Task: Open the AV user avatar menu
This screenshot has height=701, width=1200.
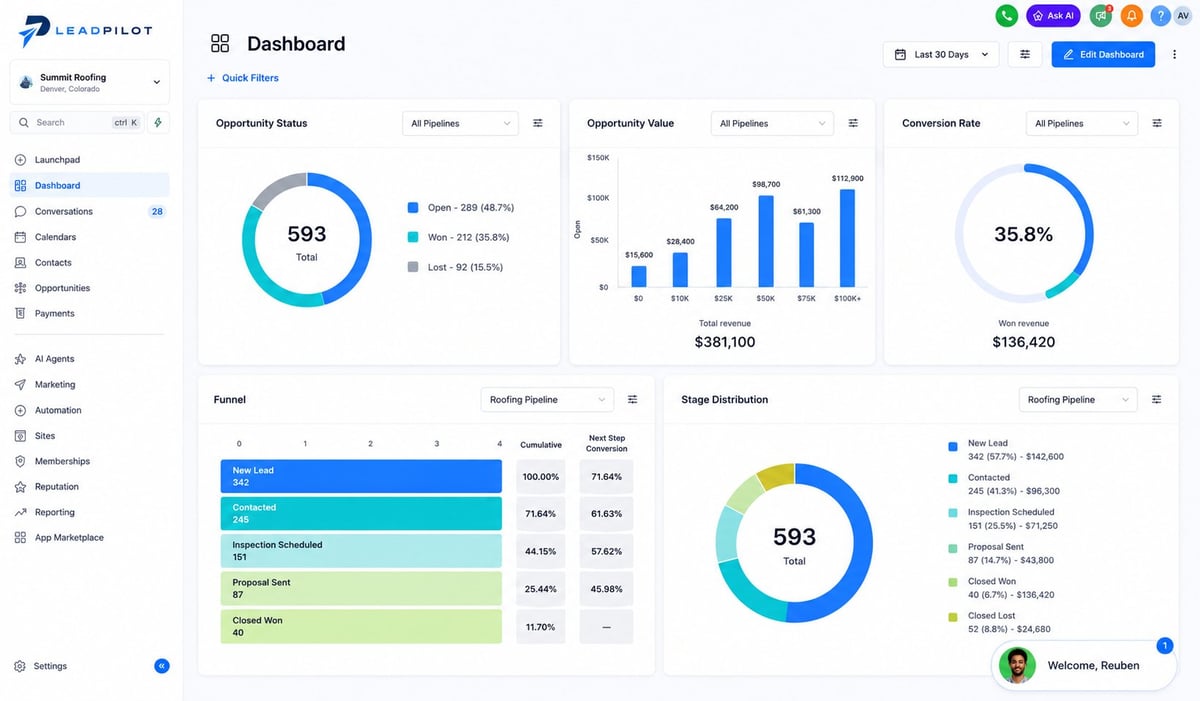Action: point(1181,16)
